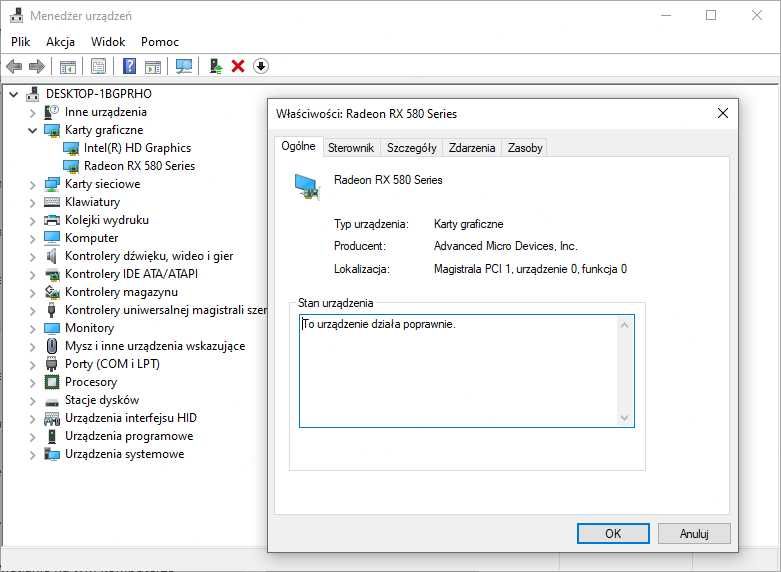Maximize the Menedżer urządzeń window
Screen dimensions: 781x572
tap(711, 15)
